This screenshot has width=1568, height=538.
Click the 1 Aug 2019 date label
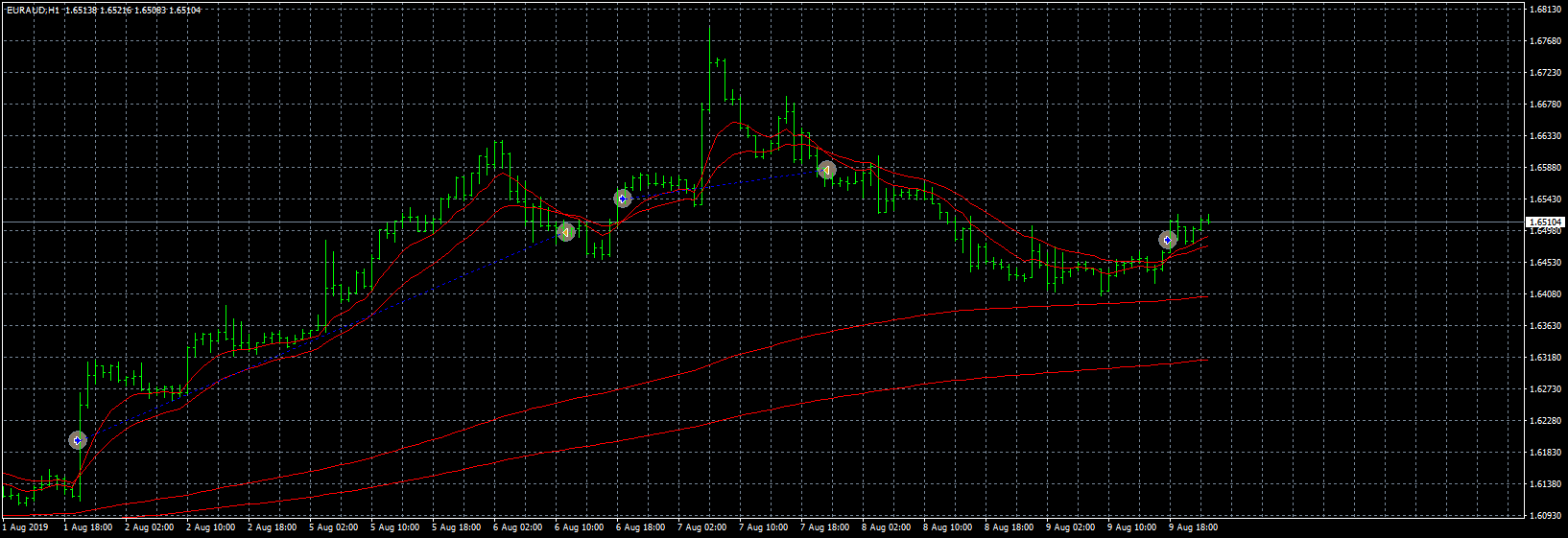click(x=26, y=527)
